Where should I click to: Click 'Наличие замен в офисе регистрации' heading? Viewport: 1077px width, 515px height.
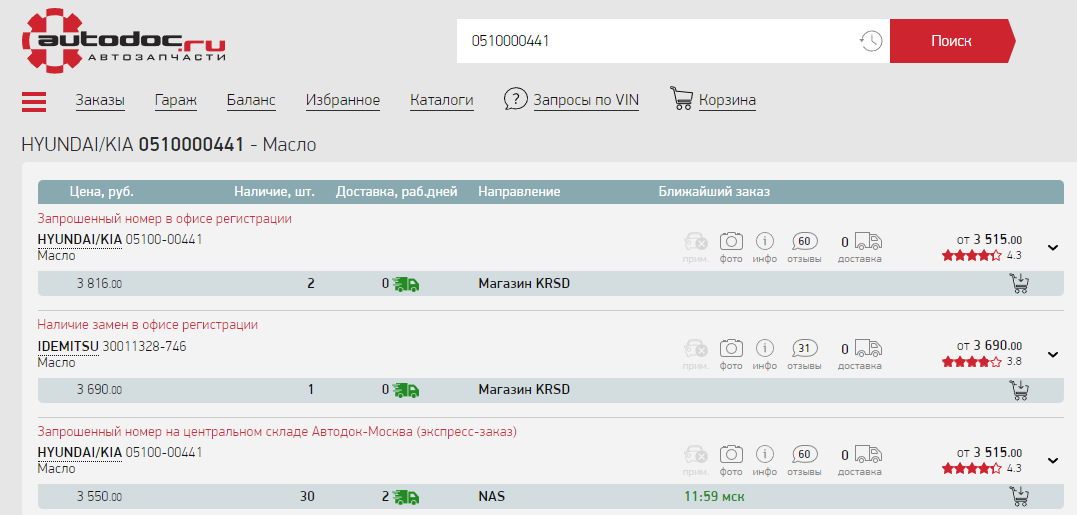148,325
